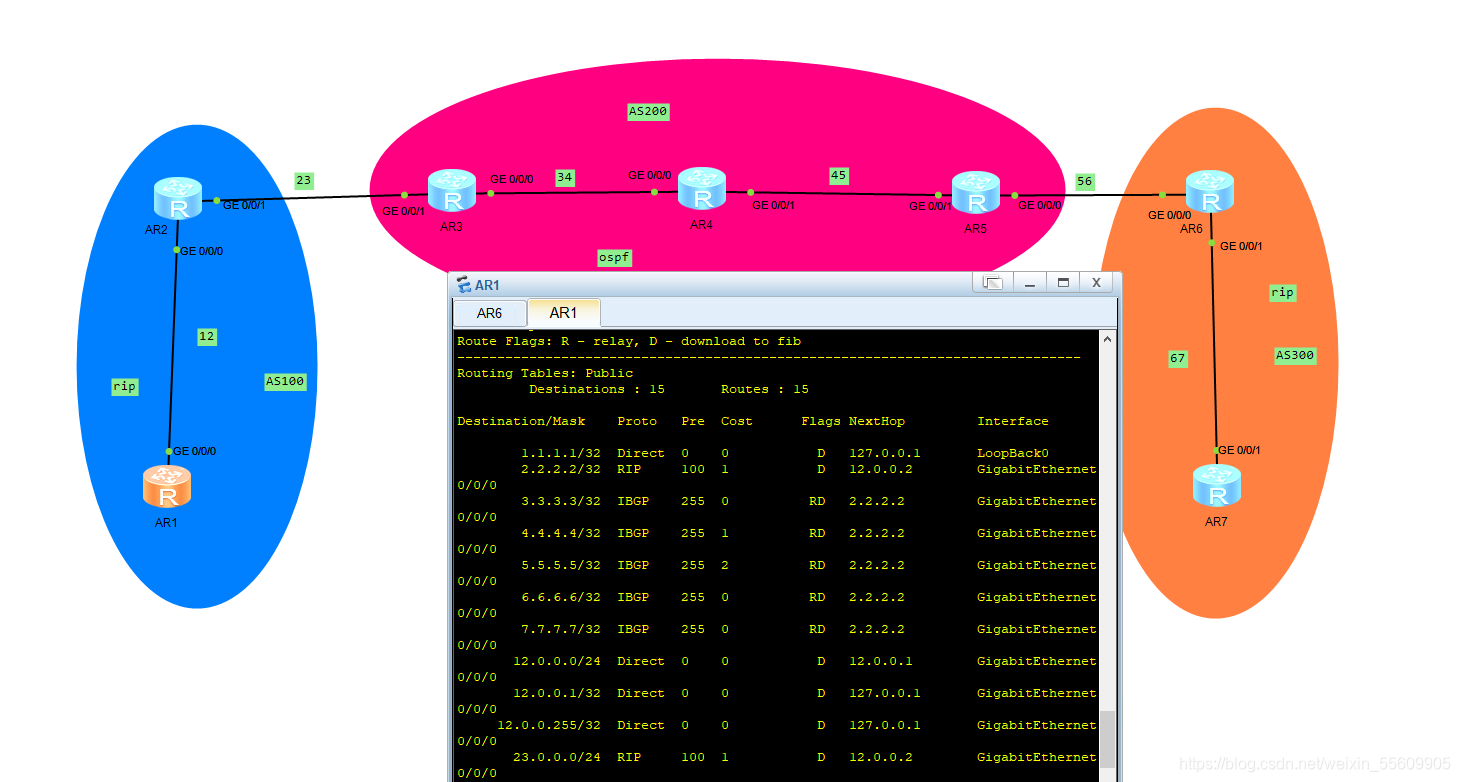Click the Routing Tables: Public line
The image size is (1460, 782).
point(545,373)
